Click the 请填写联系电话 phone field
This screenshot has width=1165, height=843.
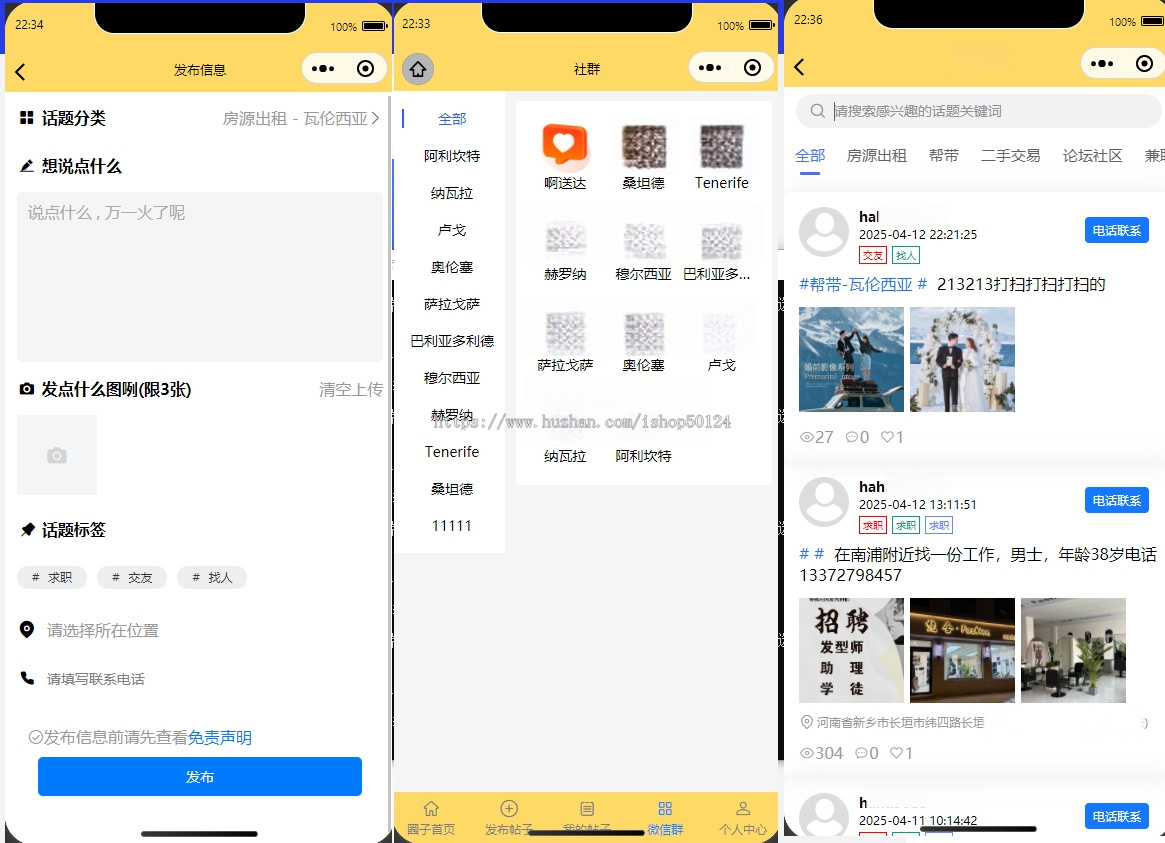coord(96,679)
